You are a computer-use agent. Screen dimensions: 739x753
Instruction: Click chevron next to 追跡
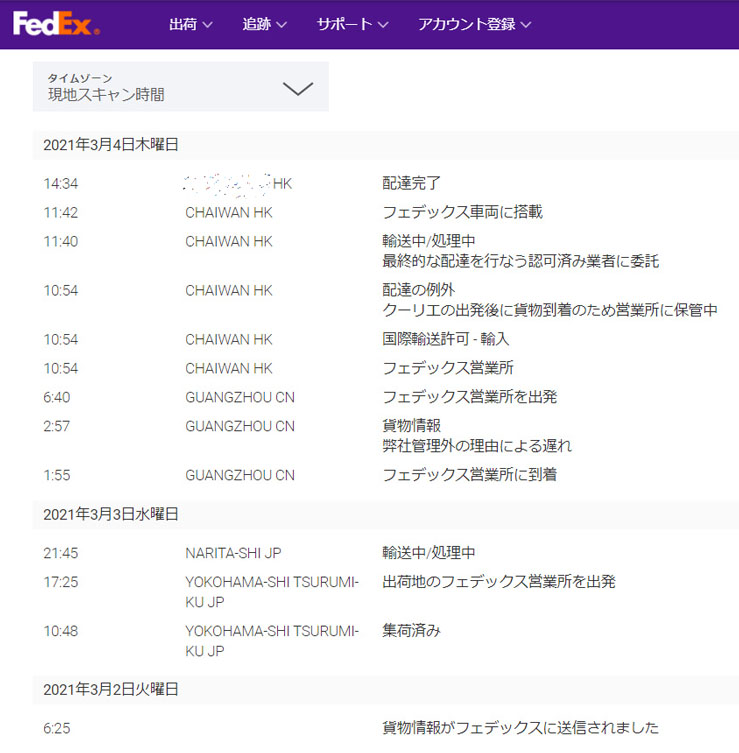point(282,25)
